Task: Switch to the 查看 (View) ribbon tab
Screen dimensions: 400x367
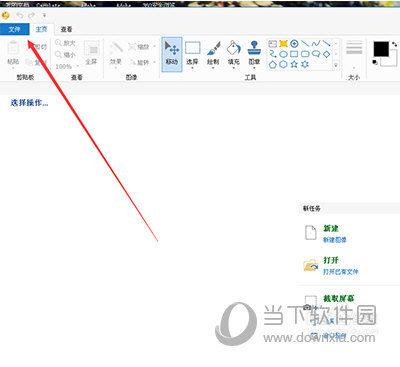Action: [66, 29]
